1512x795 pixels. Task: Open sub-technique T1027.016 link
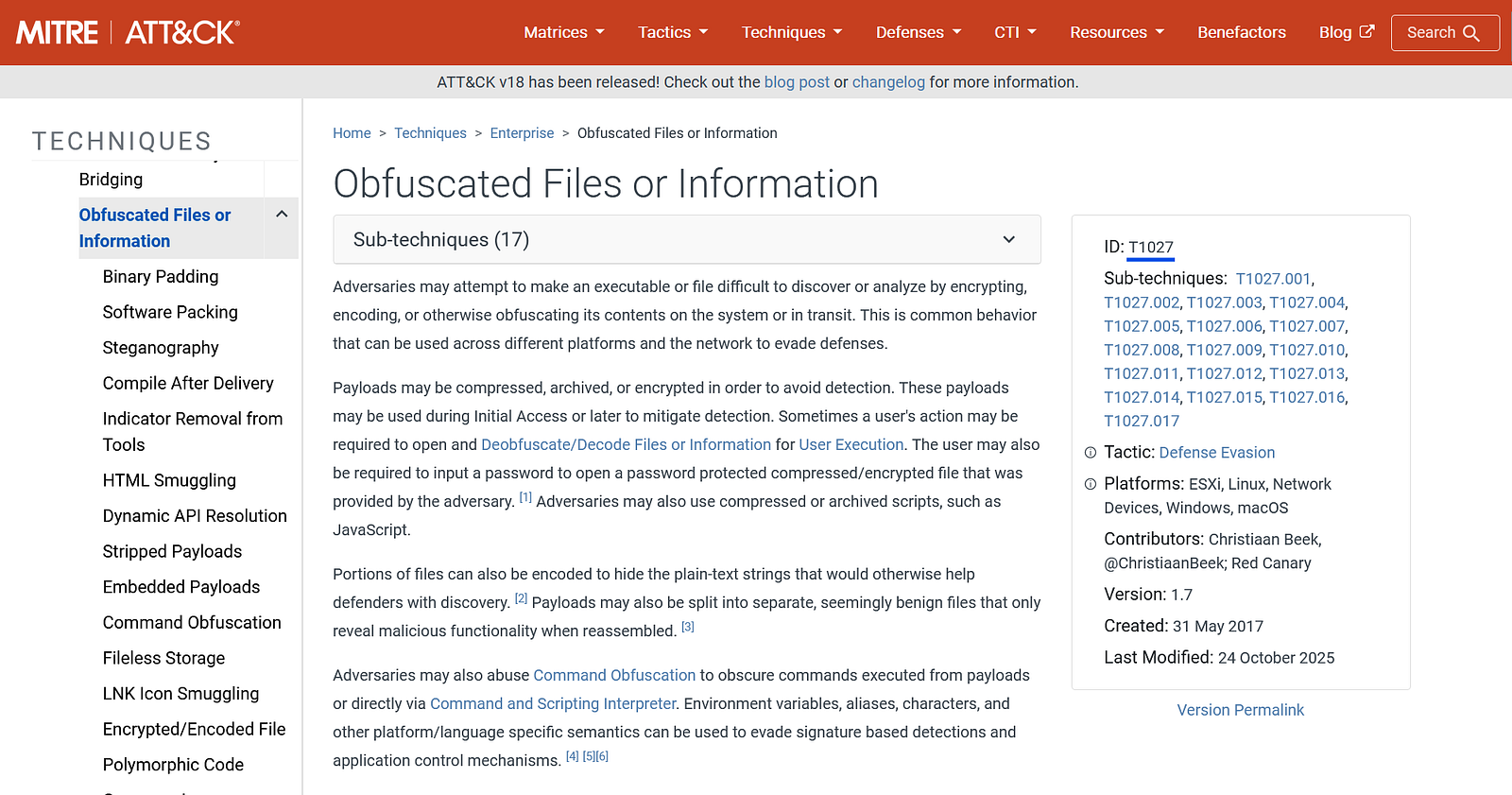pos(1307,397)
